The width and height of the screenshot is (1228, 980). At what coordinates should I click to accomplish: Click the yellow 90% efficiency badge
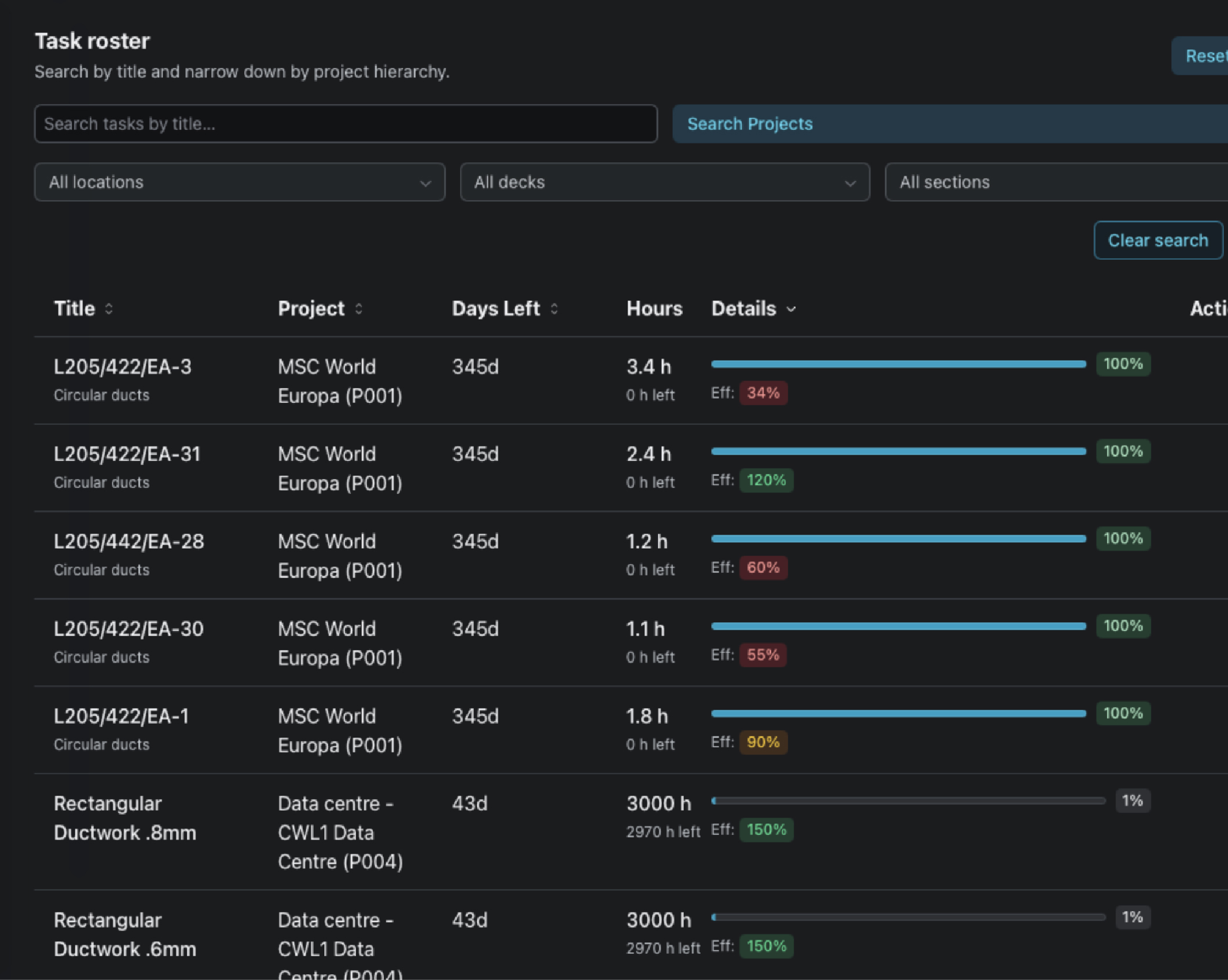click(763, 742)
